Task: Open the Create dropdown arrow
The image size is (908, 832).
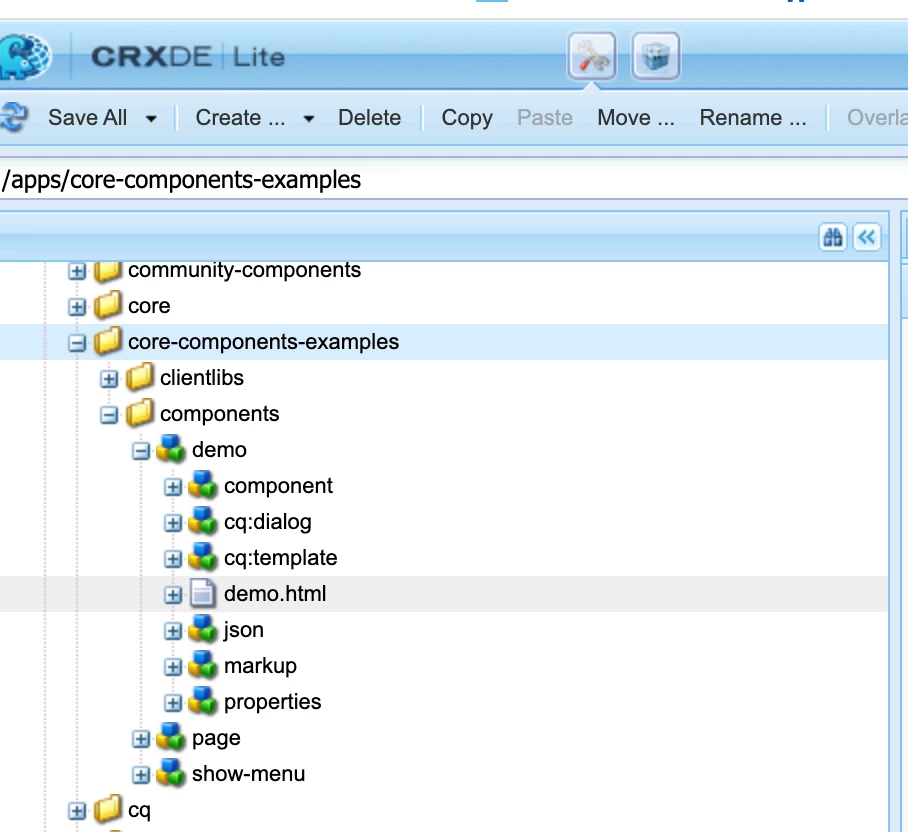Action: 309,119
